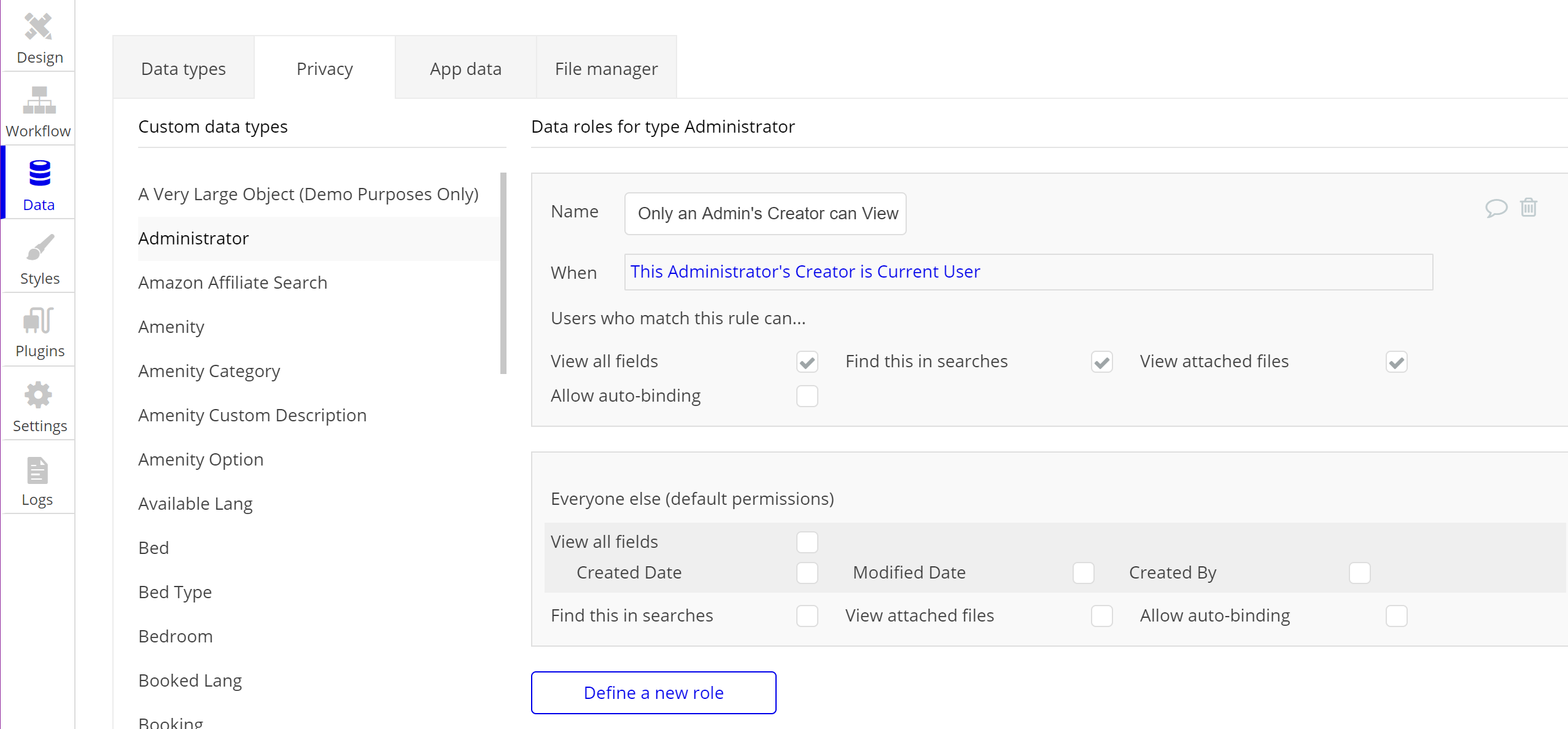Open the Settings gear icon
This screenshot has height=729, width=1568.
point(38,395)
